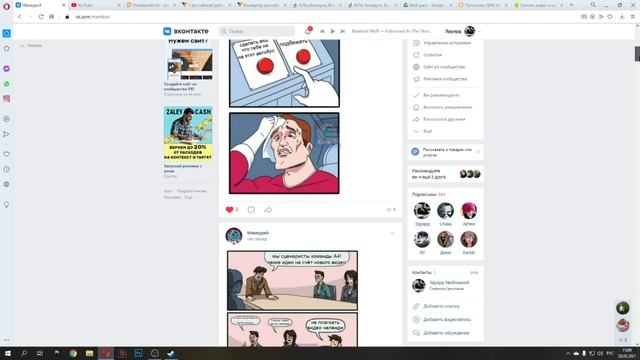Open subscriber Артём's pink-haired avatar

pyautogui.click(x=469, y=211)
